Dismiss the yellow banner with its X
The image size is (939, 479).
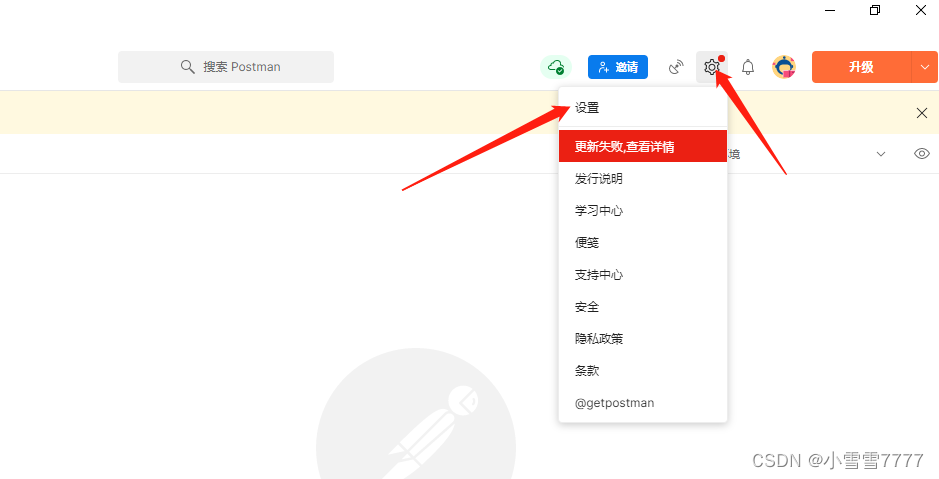pos(922,113)
